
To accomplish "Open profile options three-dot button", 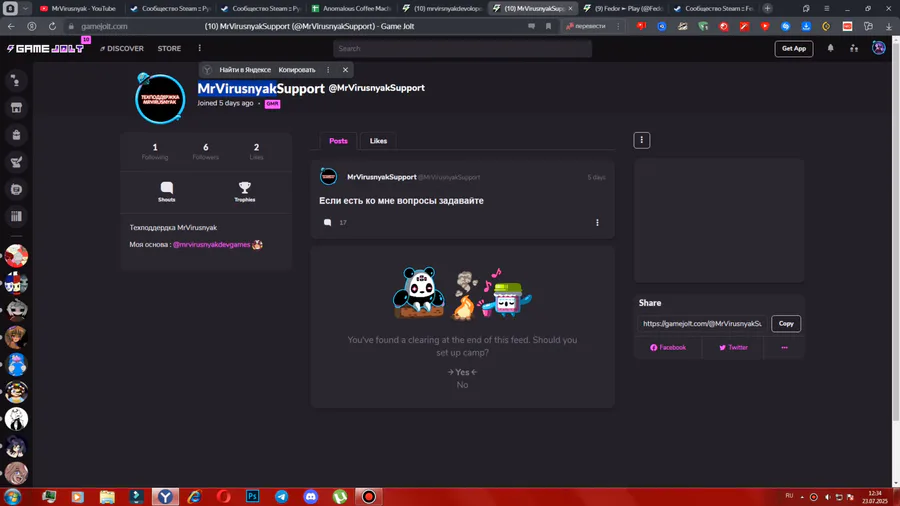I will [x=642, y=140].
